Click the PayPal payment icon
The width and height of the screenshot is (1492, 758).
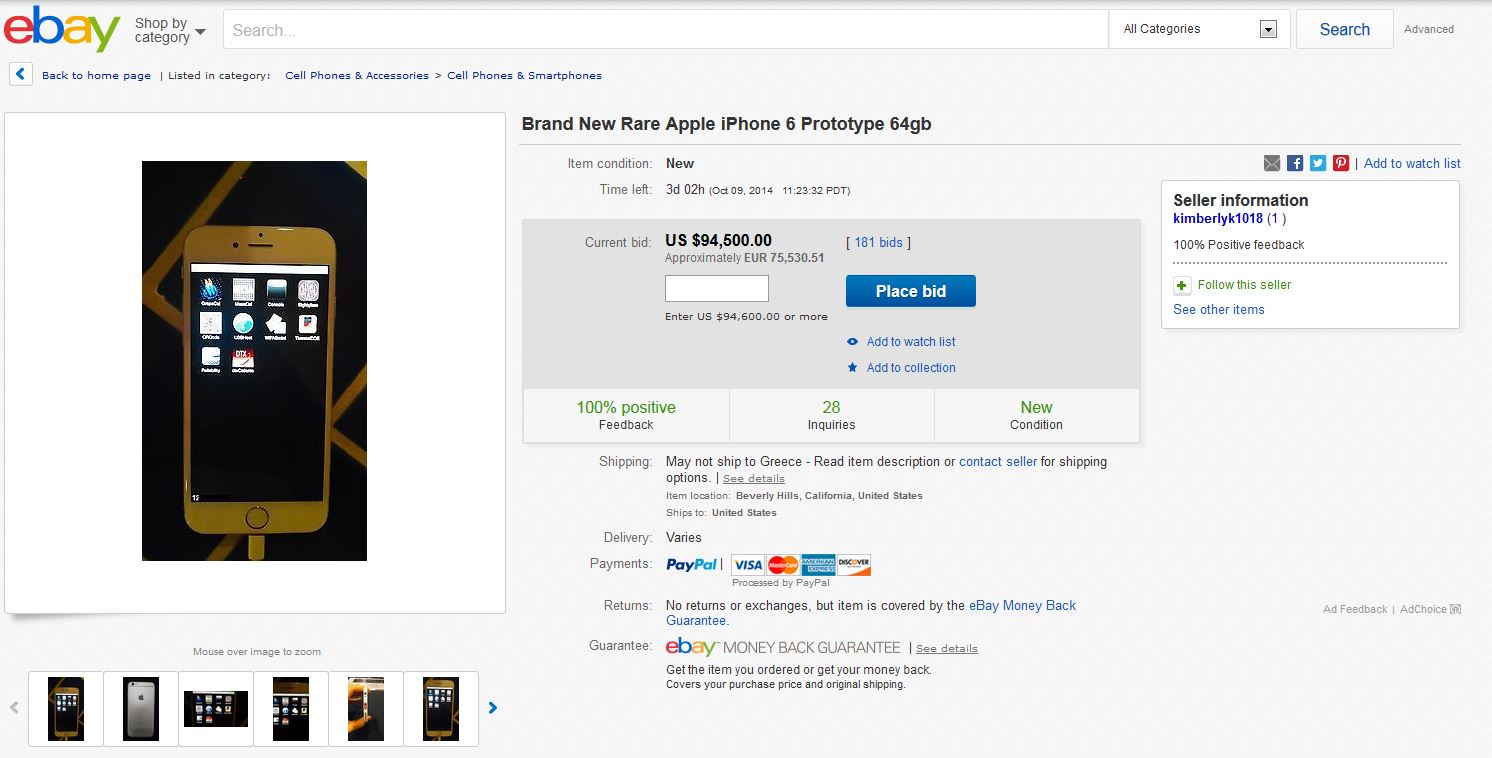click(691, 564)
